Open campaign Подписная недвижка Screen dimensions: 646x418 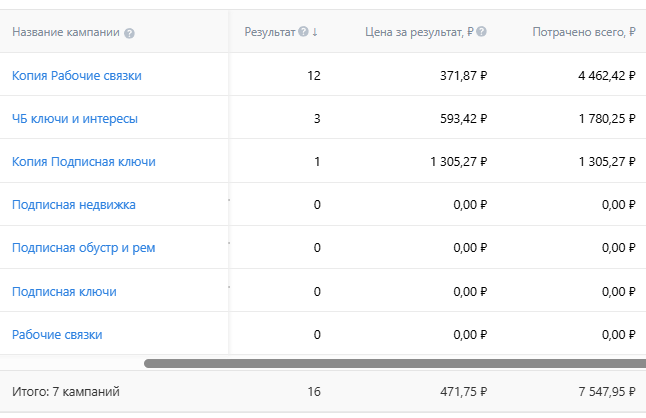[74, 205]
